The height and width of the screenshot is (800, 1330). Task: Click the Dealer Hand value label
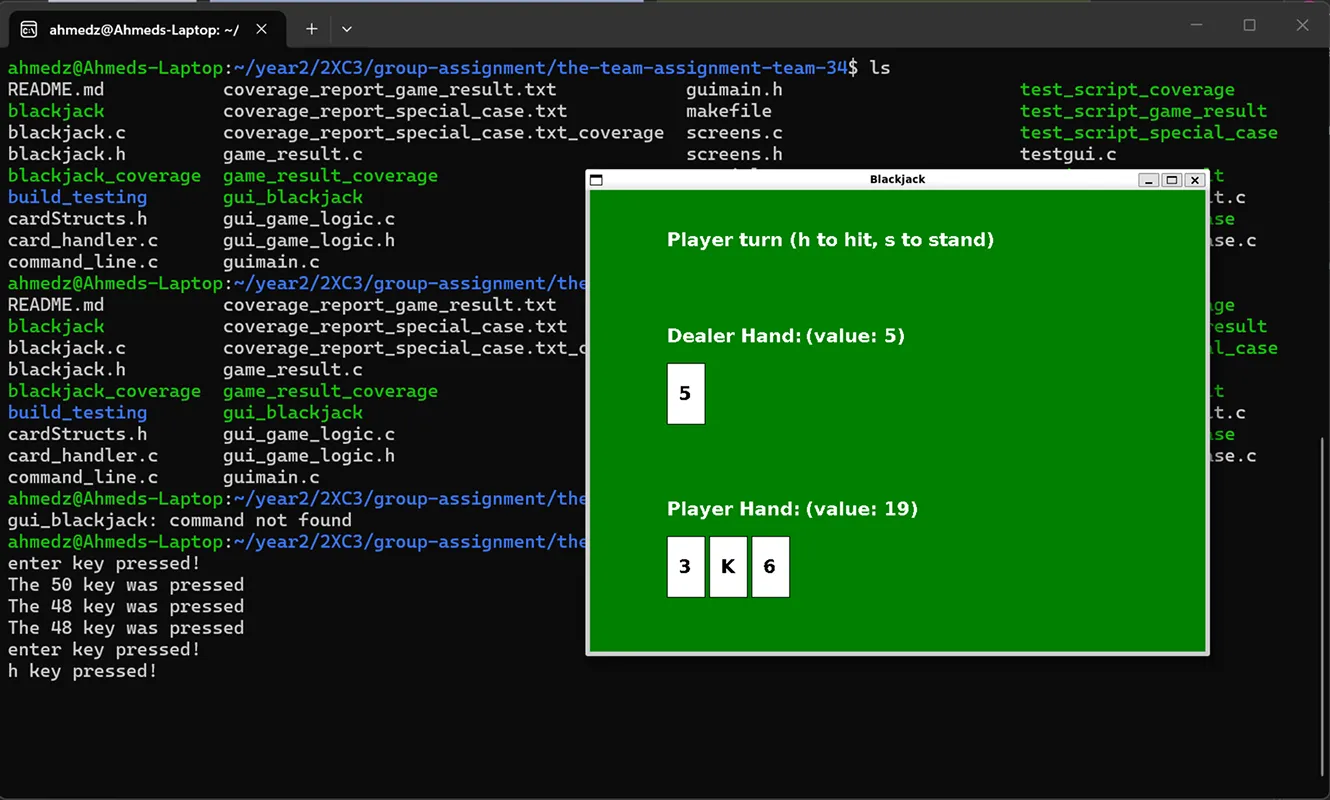pyautogui.click(x=785, y=335)
